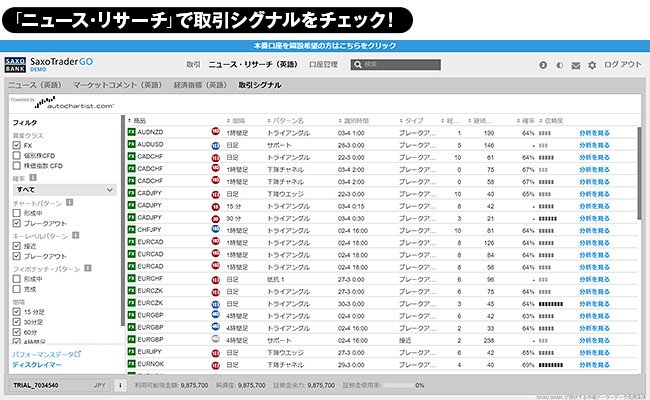
Task: Click the autochartist.com logo
Action: (x=74, y=103)
